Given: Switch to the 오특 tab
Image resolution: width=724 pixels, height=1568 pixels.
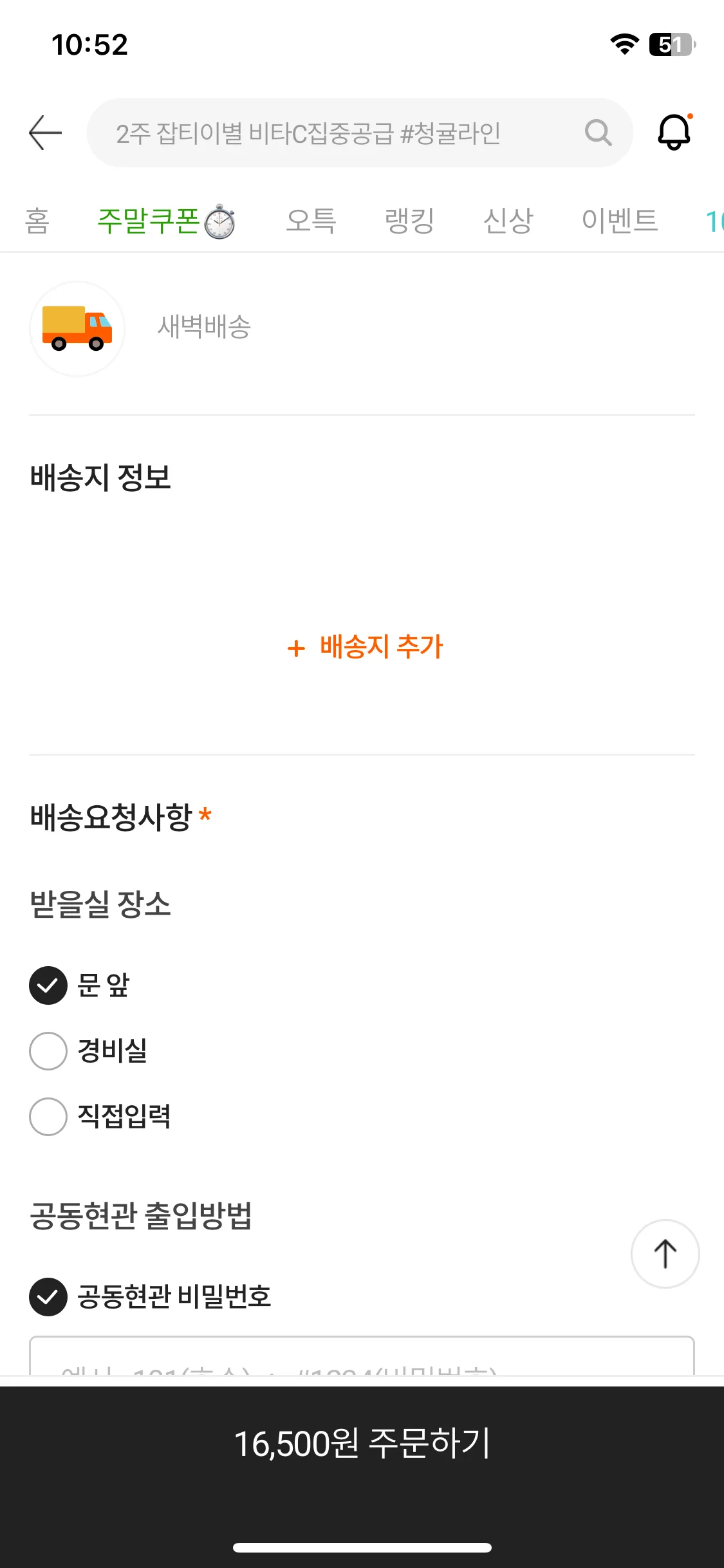Looking at the screenshot, I should [x=311, y=221].
